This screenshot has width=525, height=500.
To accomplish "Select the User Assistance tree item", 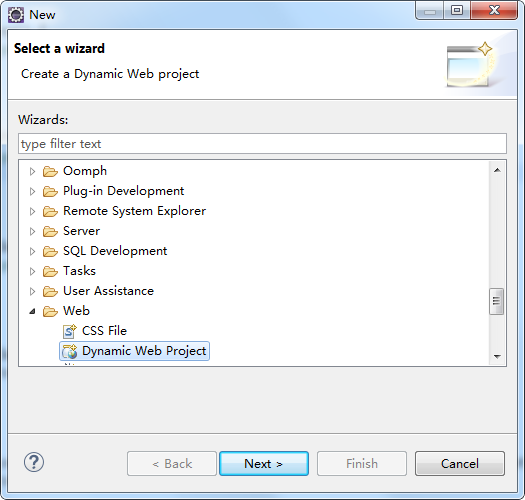I will pyautogui.click(x=108, y=291).
